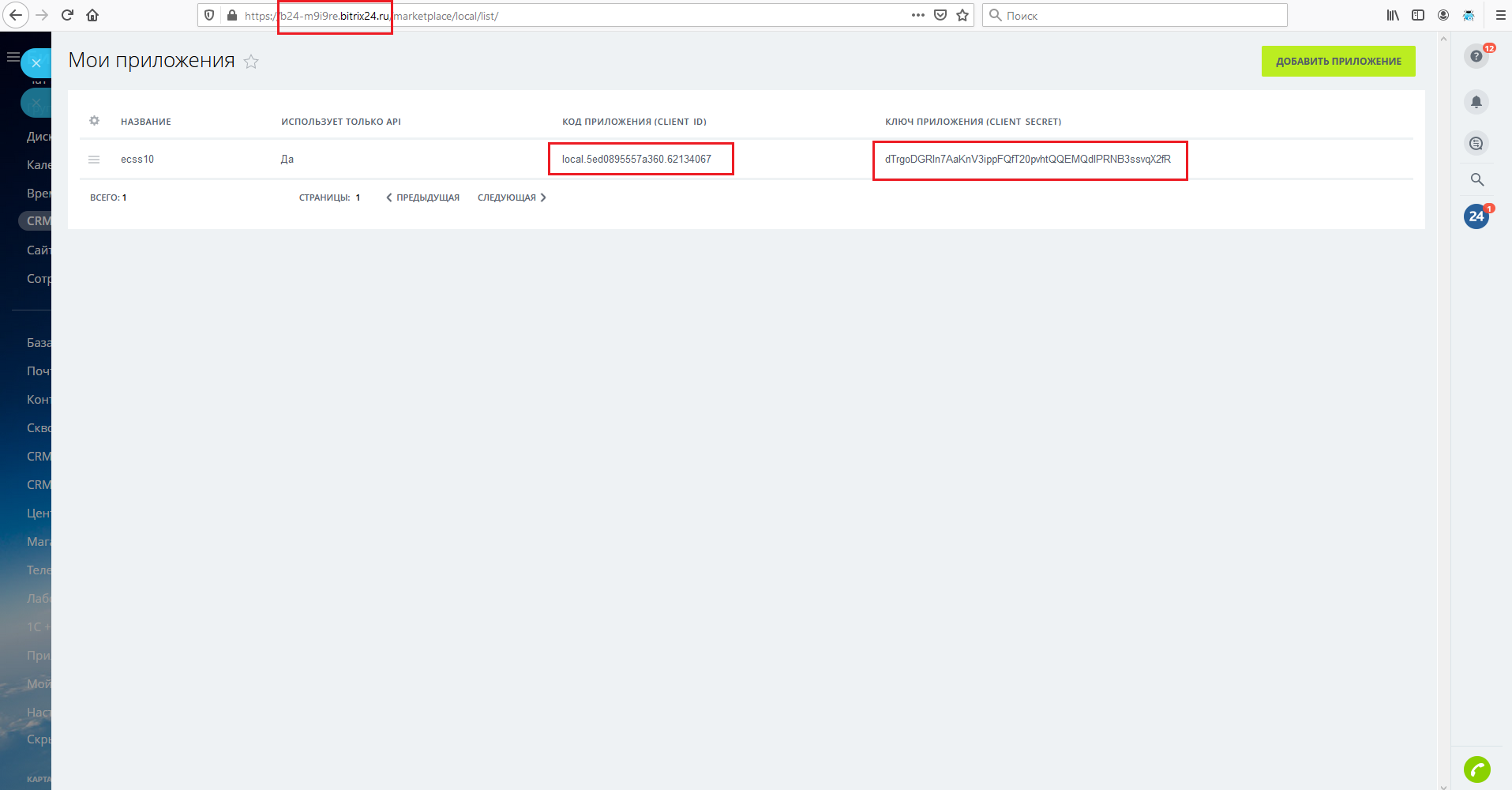The image size is (1512, 790).
Task: Open the tracking protection shield icon
Action: (209, 15)
